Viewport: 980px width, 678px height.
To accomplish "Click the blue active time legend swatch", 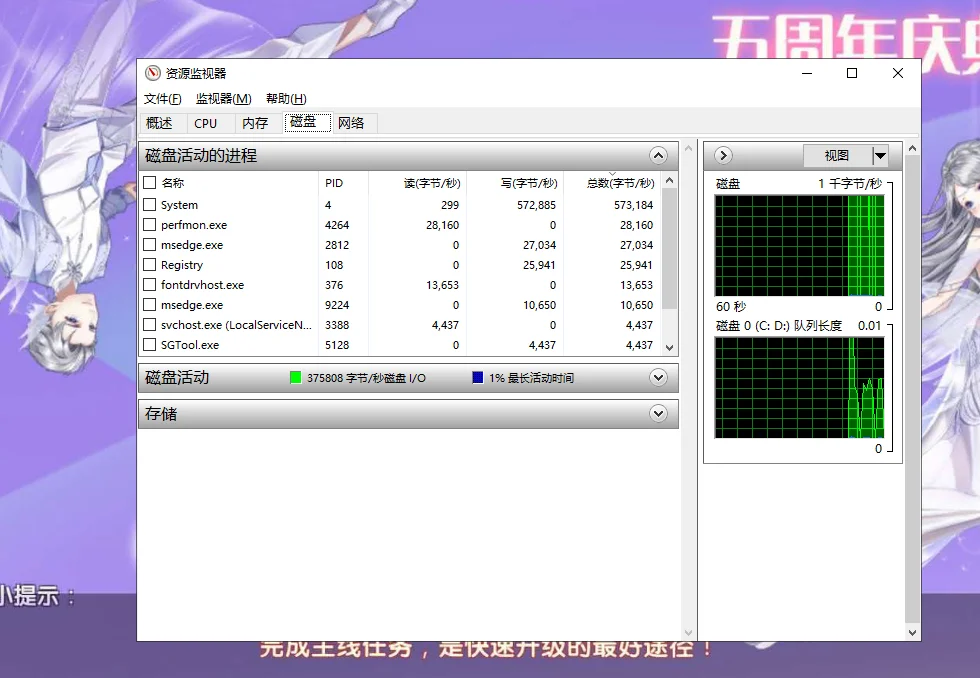I will 478,377.
